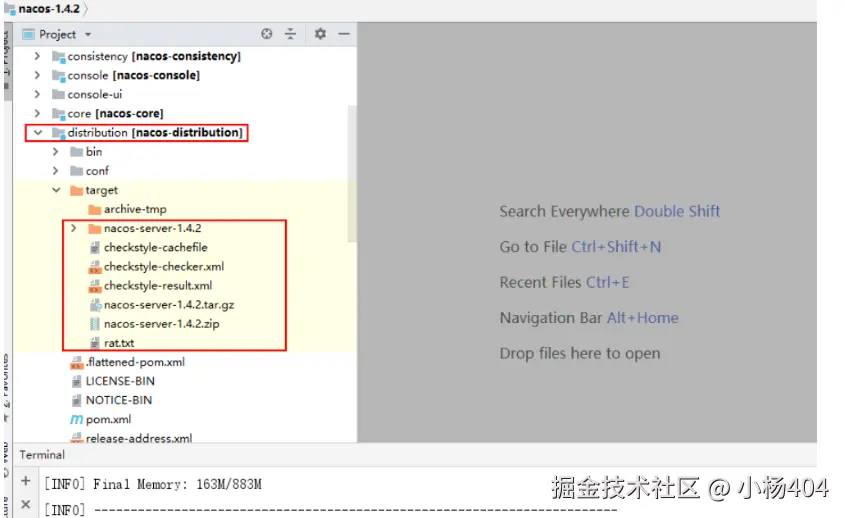Click the checkstyle-result.xml file icon
The image size is (845, 518).
click(95, 286)
